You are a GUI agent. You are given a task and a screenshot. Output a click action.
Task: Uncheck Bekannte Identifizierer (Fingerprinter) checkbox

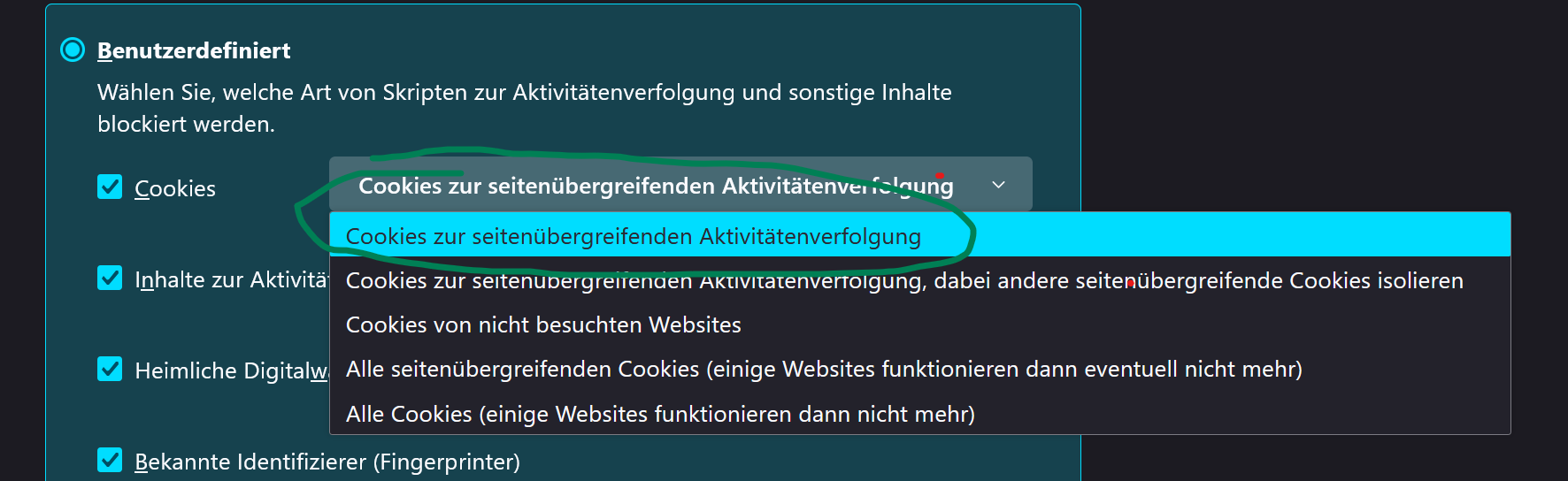(110, 460)
